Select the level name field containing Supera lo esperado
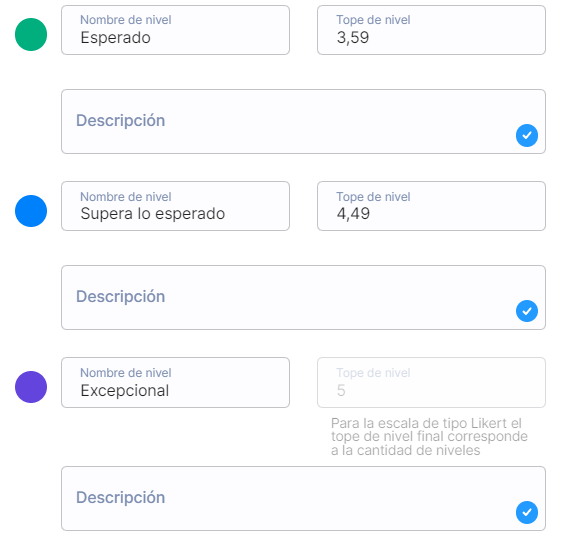Screen dimensions: 561x545 (x=175, y=206)
